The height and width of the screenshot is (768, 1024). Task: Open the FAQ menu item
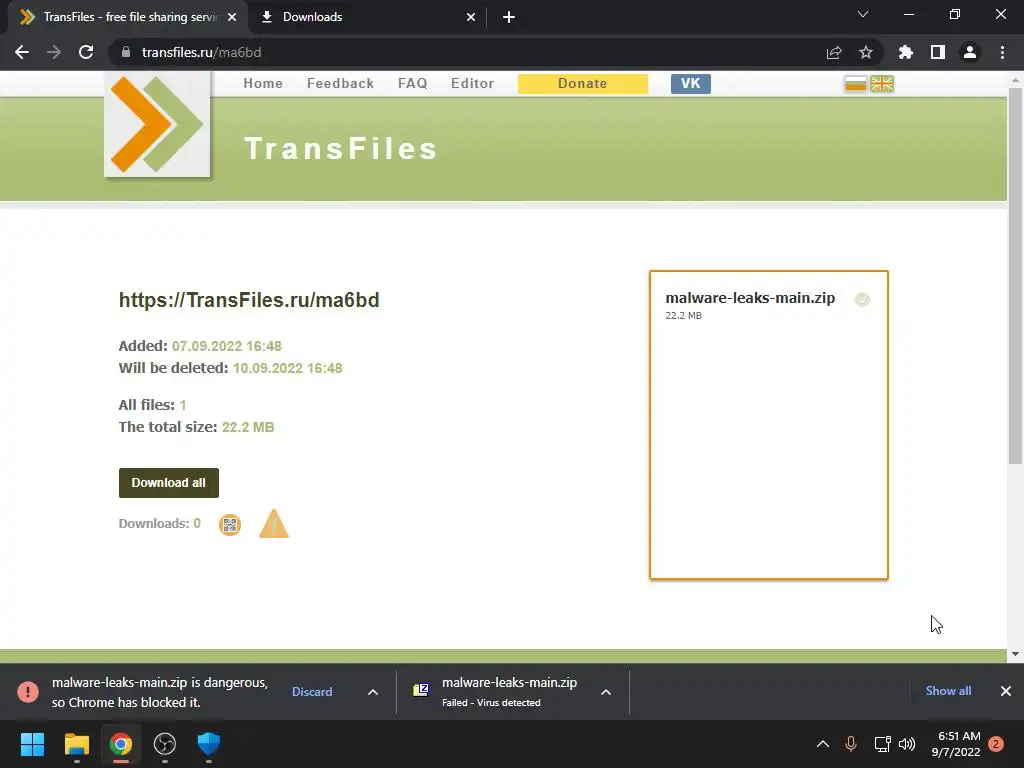click(413, 84)
